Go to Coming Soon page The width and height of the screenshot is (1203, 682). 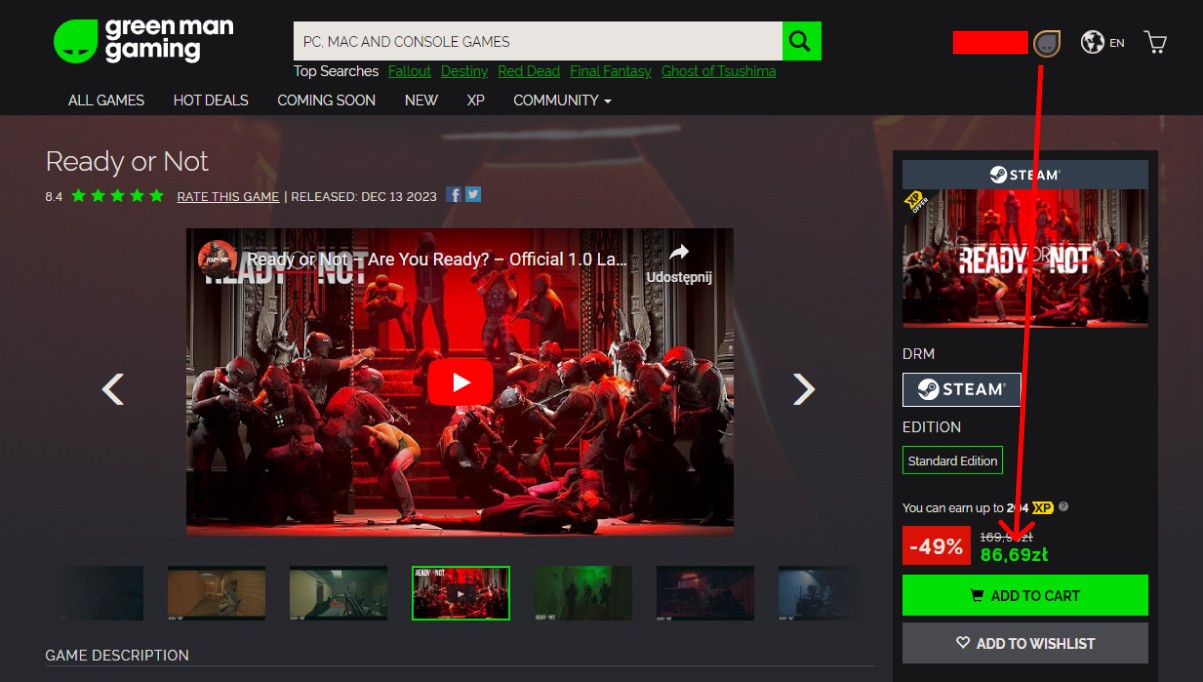[x=326, y=100]
